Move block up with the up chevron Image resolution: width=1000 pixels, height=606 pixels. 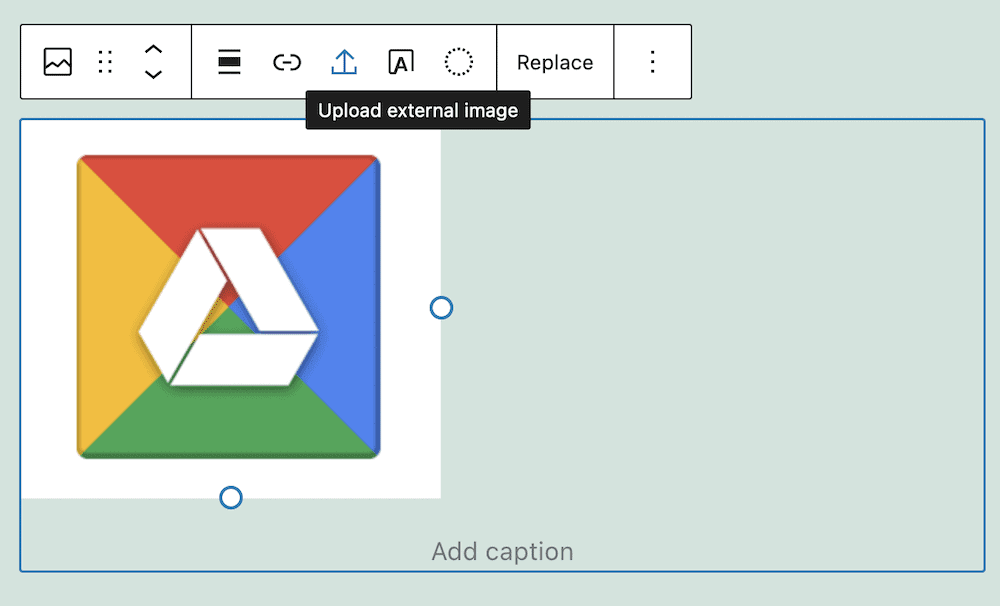(153, 50)
